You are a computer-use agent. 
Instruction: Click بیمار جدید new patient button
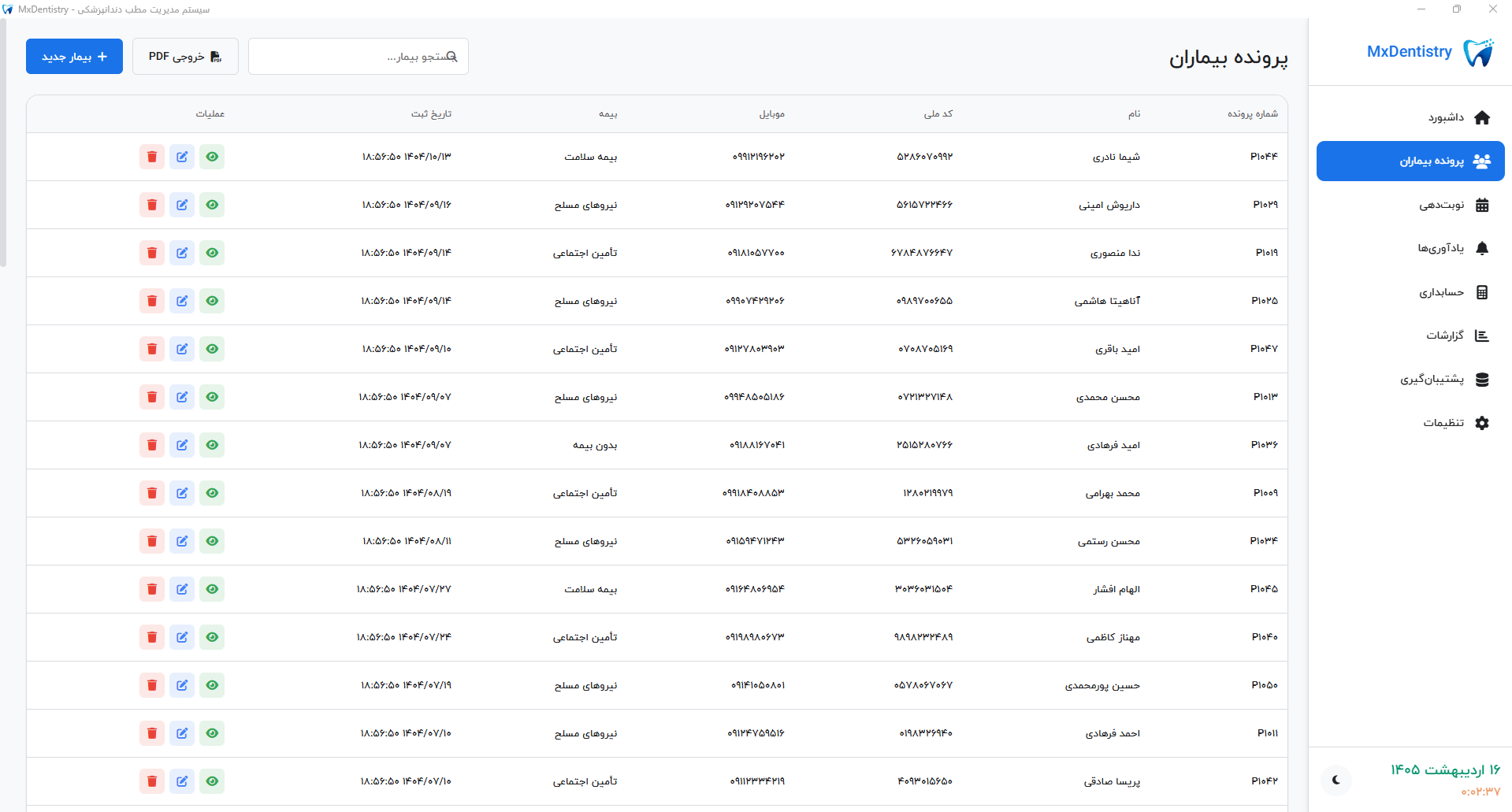[74, 57]
